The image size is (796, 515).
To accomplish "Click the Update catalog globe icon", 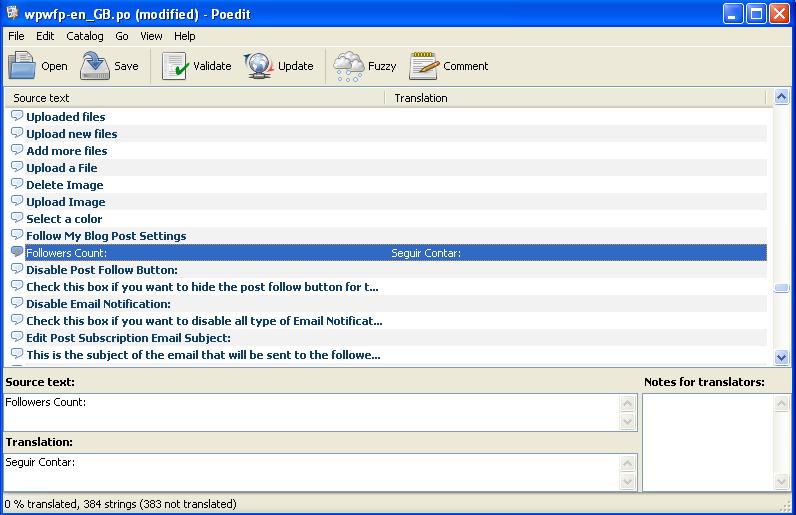I will tap(259, 66).
